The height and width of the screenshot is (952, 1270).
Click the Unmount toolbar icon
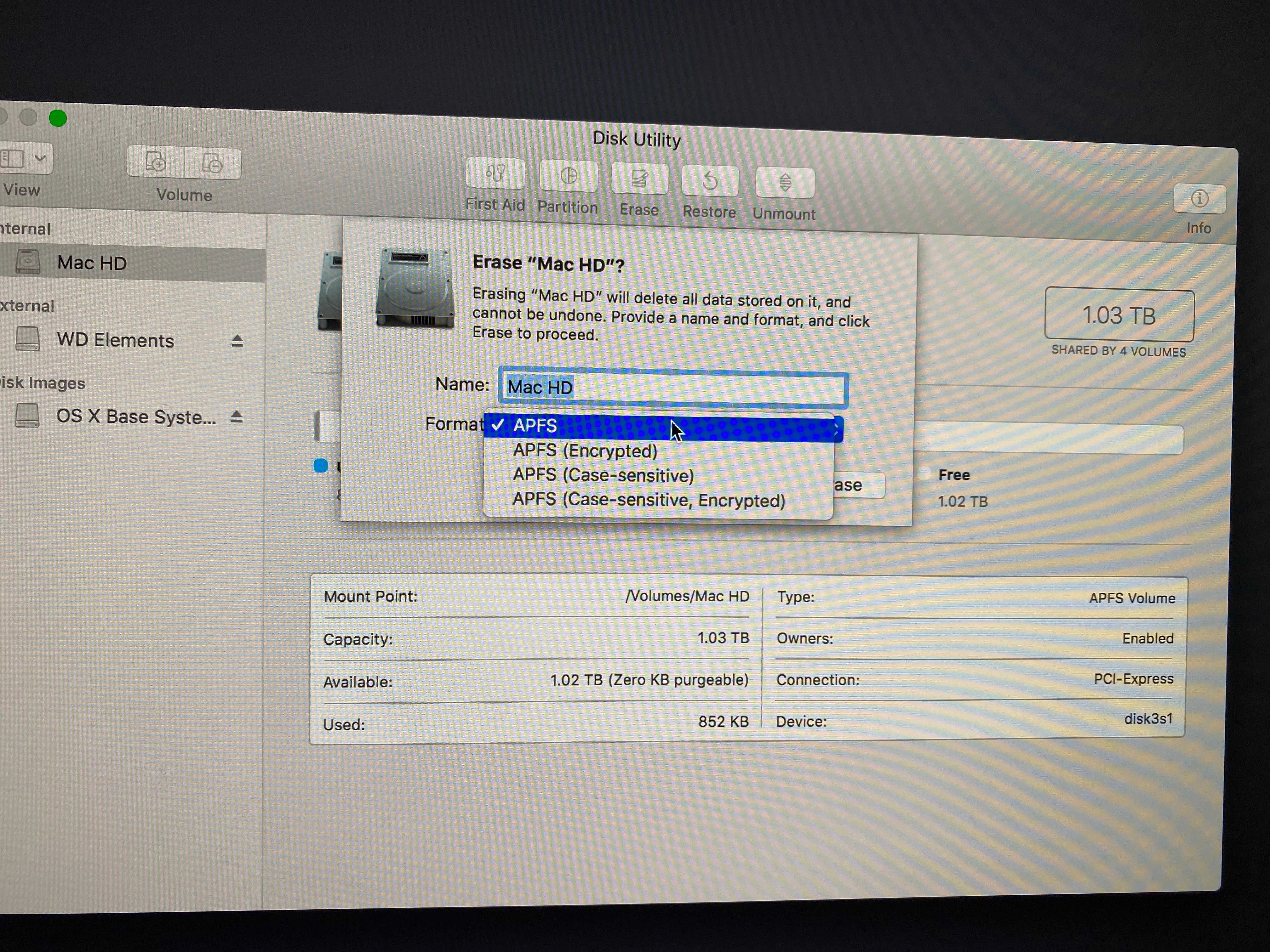pyautogui.click(x=785, y=183)
